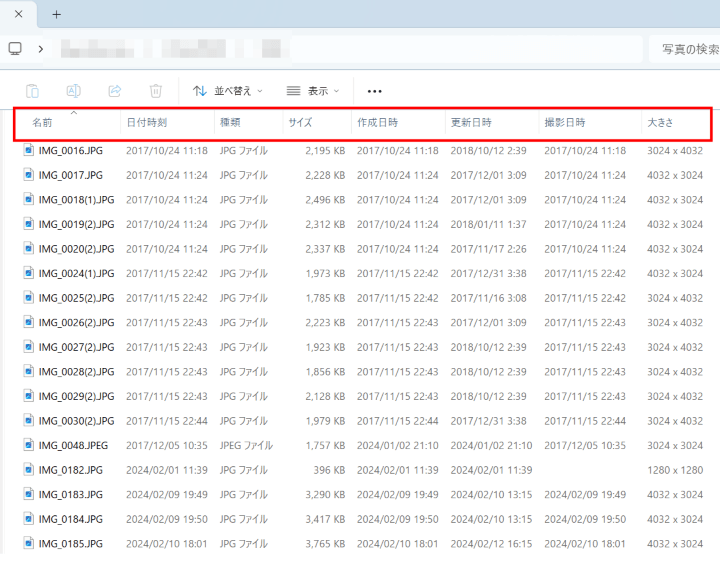720x576 pixels.
Task: Click the rename icon in toolbar
Action: [73, 91]
